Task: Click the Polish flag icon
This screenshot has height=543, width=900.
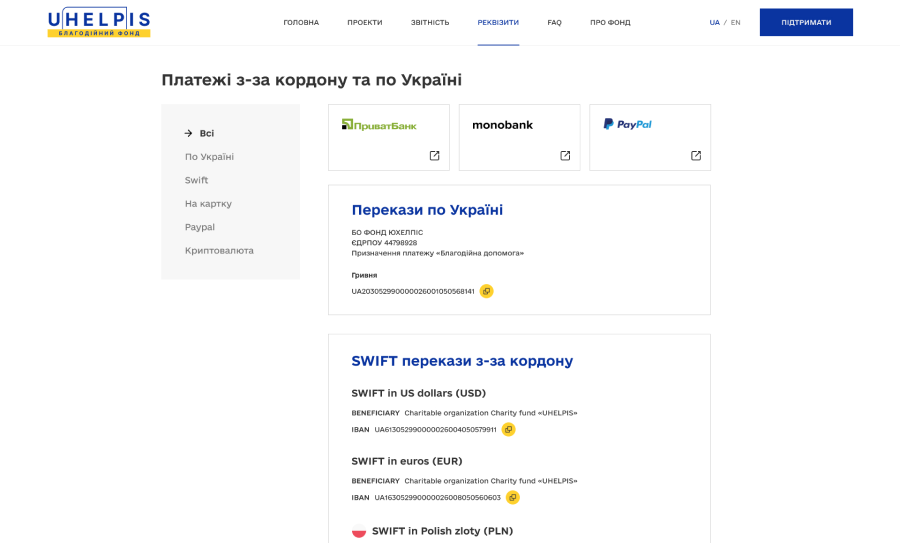Action: 359,531
